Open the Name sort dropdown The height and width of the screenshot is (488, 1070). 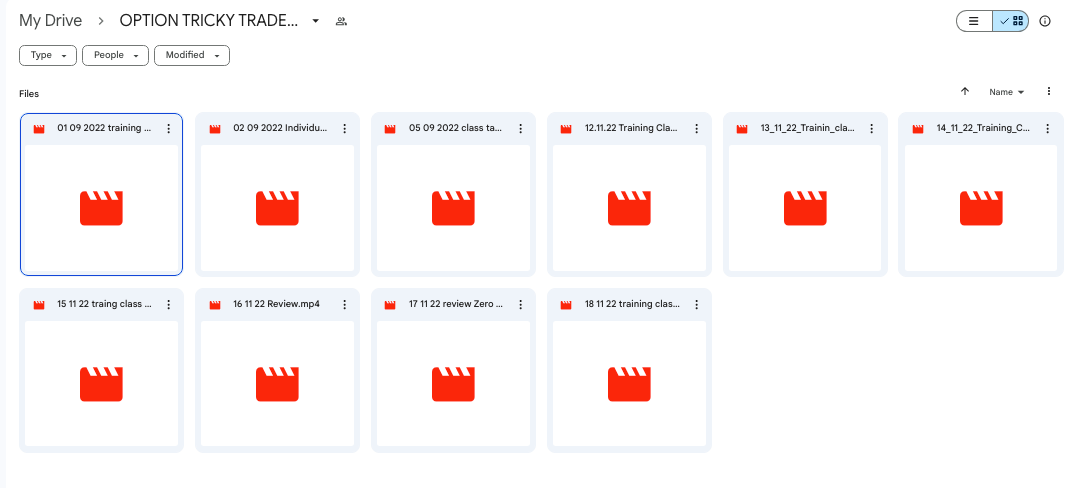[x=1006, y=92]
